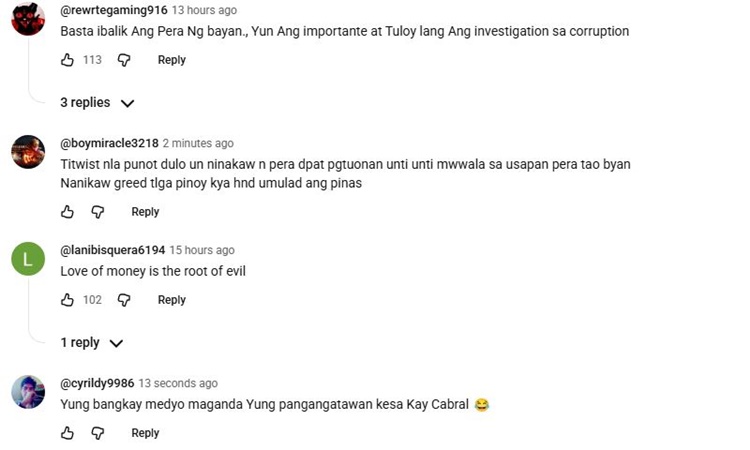750x450 pixels.
Task: Expand the 3 replies thread
Action: coord(97,103)
